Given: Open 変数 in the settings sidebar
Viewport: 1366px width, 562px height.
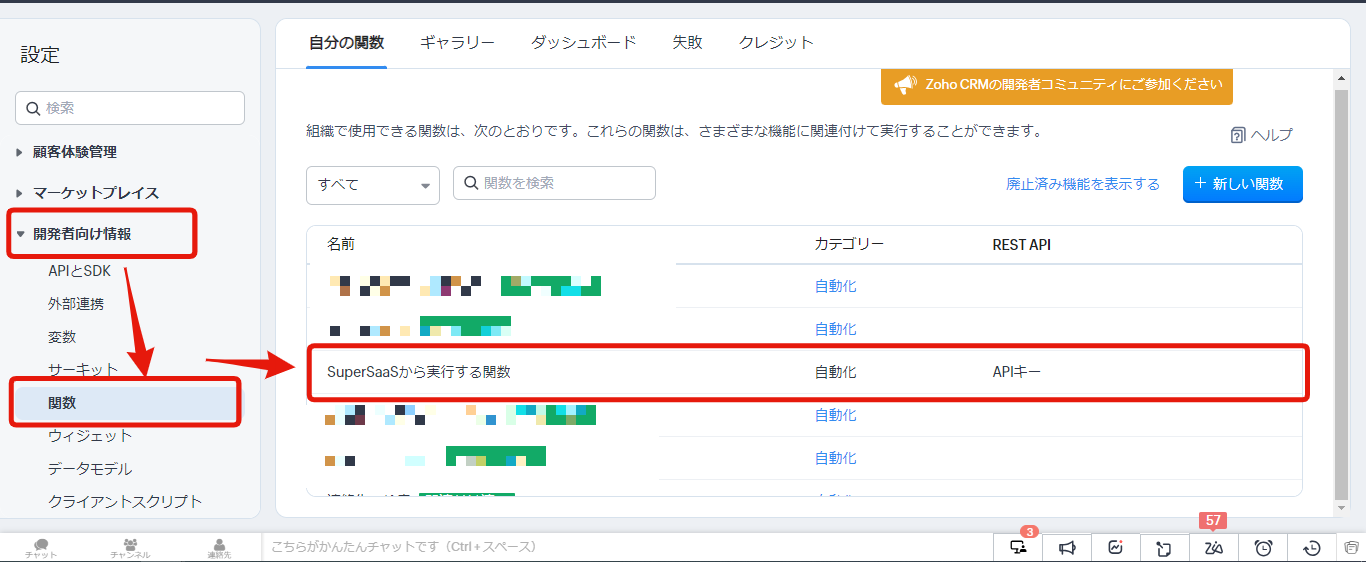Looking at the screenshot, I should click(x=62, y=337).
